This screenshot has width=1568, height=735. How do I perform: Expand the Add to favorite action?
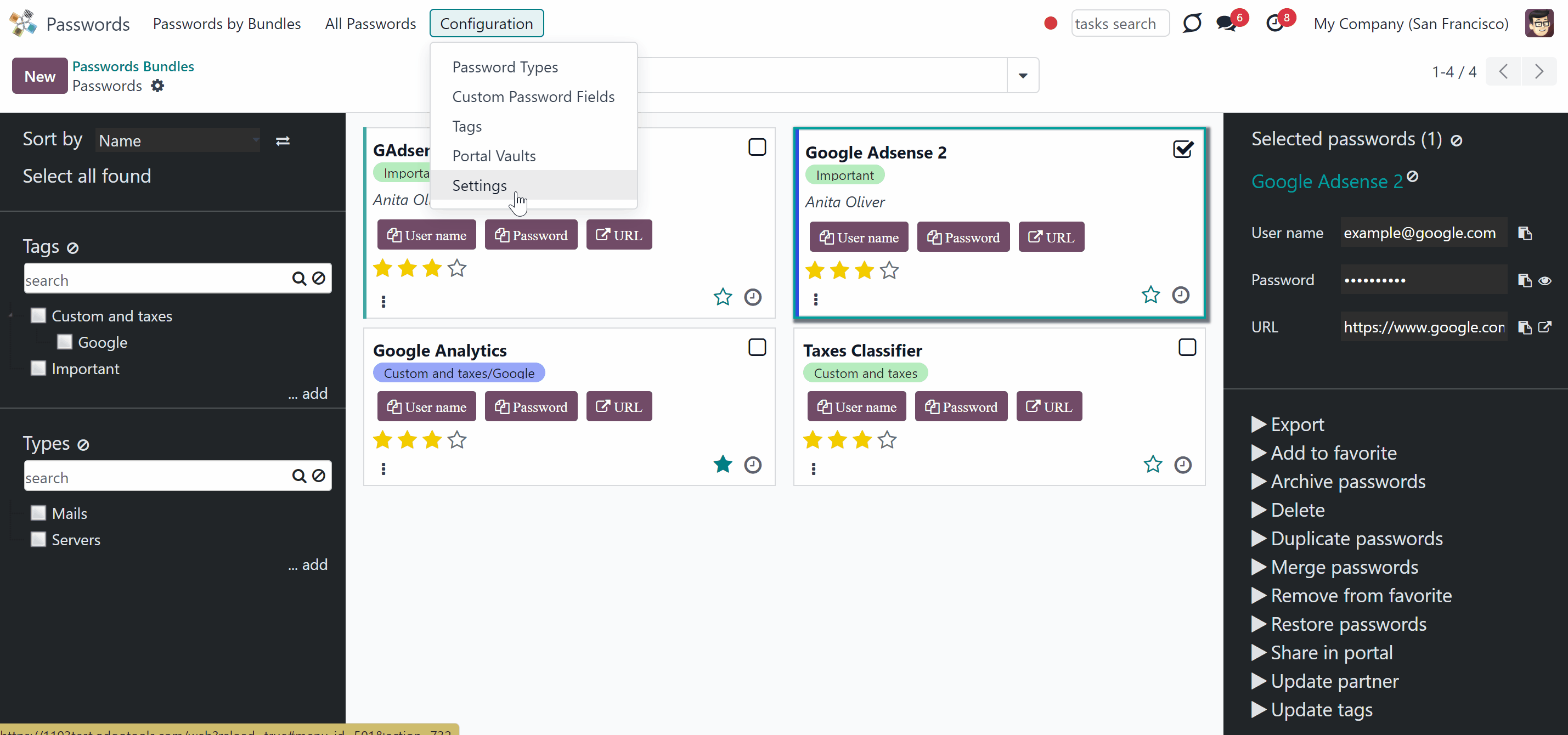tap(1324, 453)
